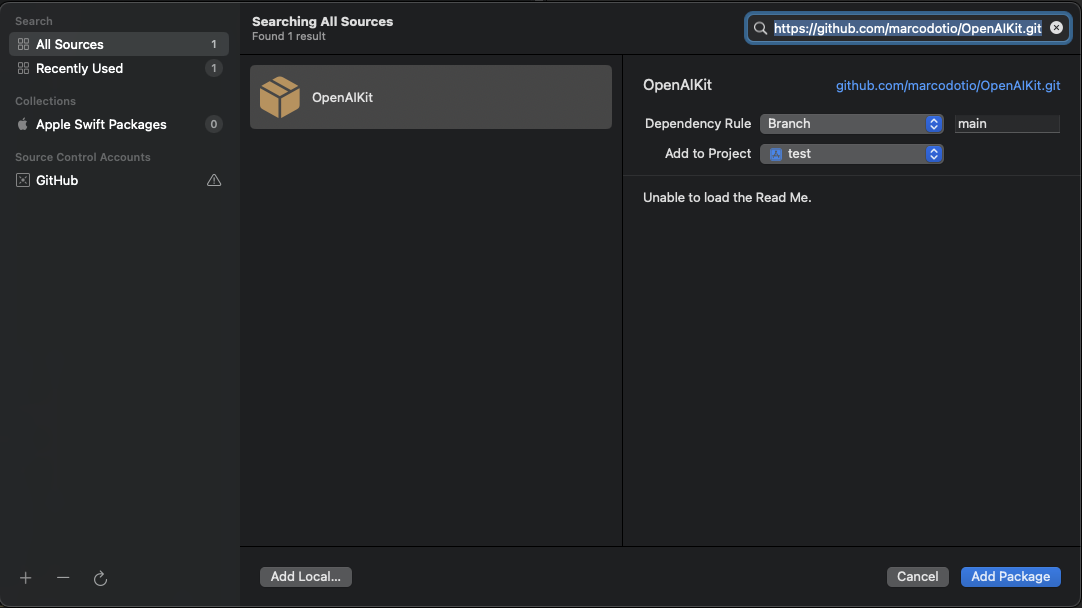This screenshot has width=1082, height=608.
Task: Remove selected source with minus icon
Action: (x=63, y=578)
